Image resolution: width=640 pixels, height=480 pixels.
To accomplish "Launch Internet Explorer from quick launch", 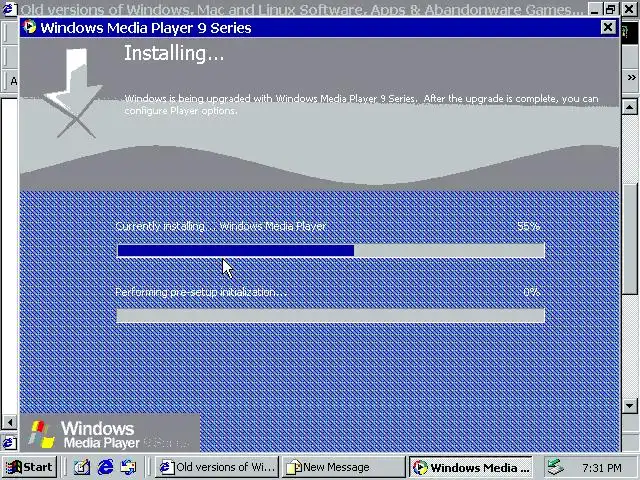I will 105,467.
